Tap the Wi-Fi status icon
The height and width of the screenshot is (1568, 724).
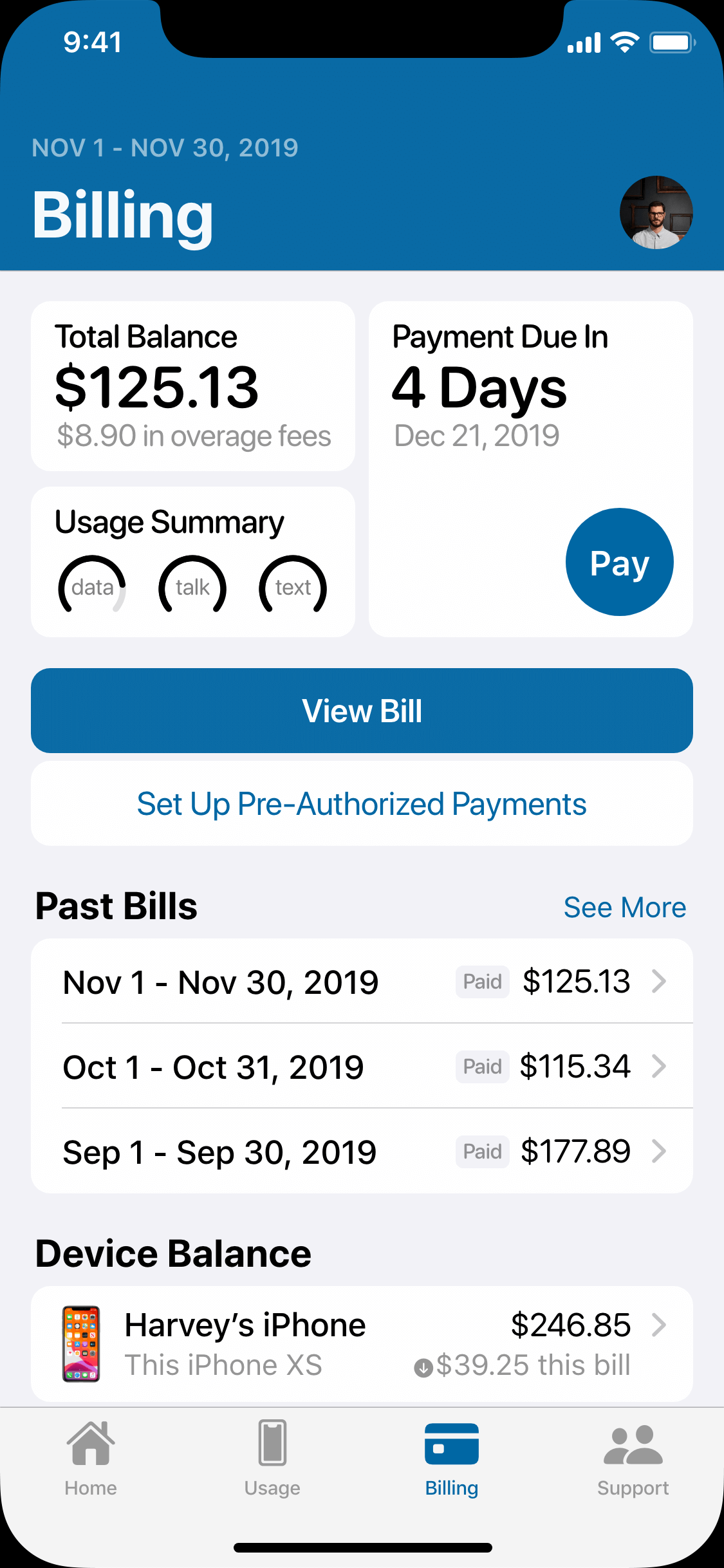point(624,42)
